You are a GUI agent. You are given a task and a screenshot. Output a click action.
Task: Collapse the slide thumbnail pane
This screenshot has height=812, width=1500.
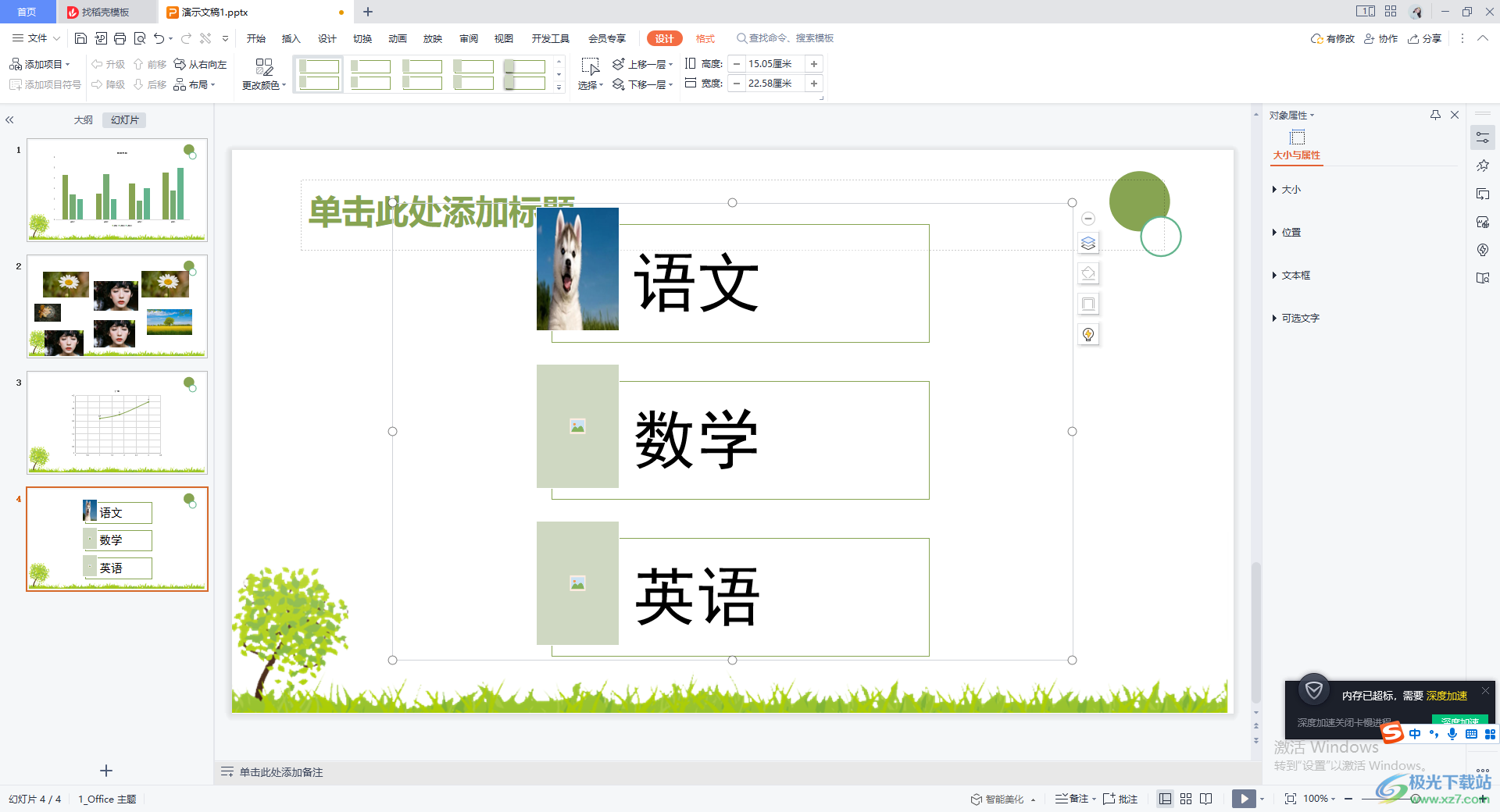click(x=9, y=120)
